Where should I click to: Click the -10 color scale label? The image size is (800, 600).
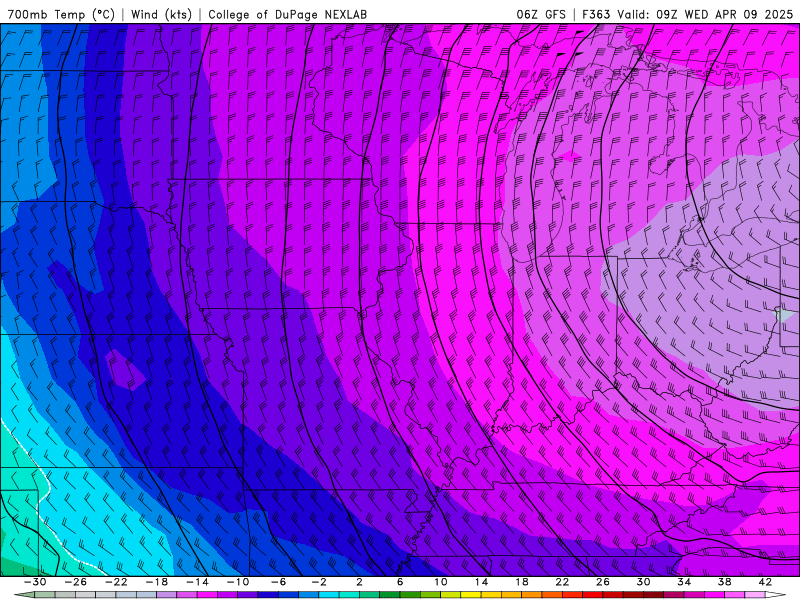pyautogui.click(x=238, y=582)
